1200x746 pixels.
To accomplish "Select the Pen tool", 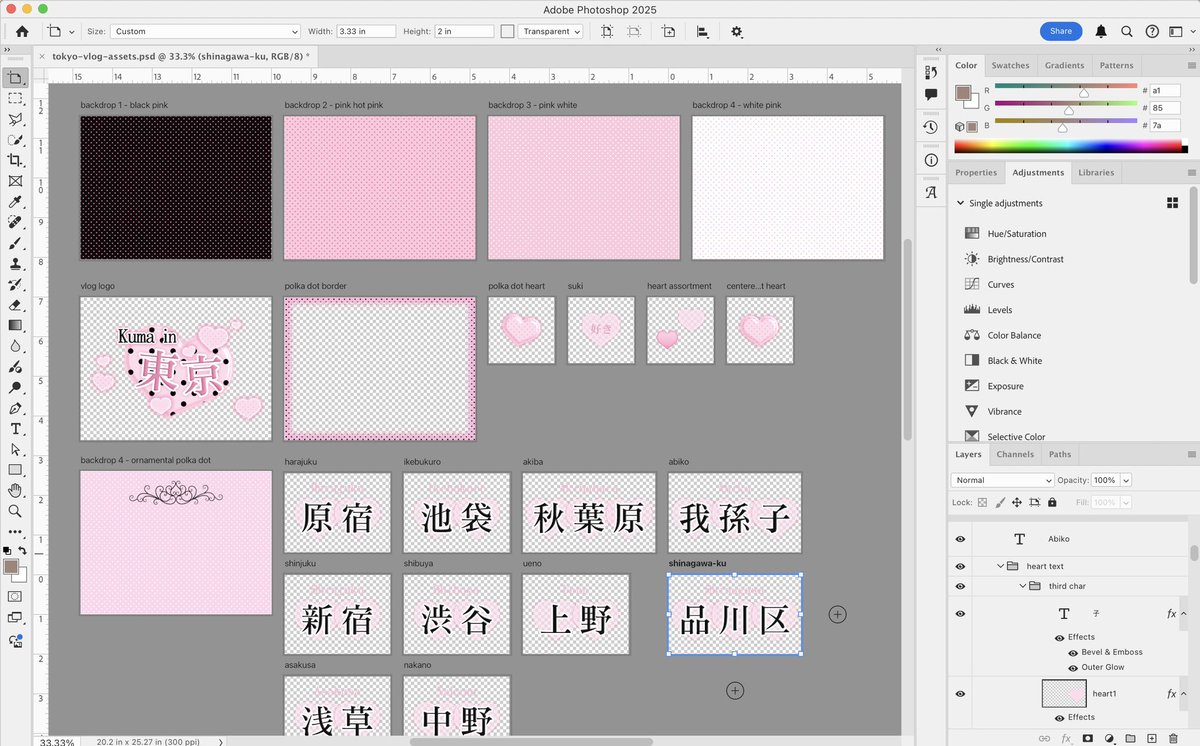I will pyautogui.click(x=15, y=408).
